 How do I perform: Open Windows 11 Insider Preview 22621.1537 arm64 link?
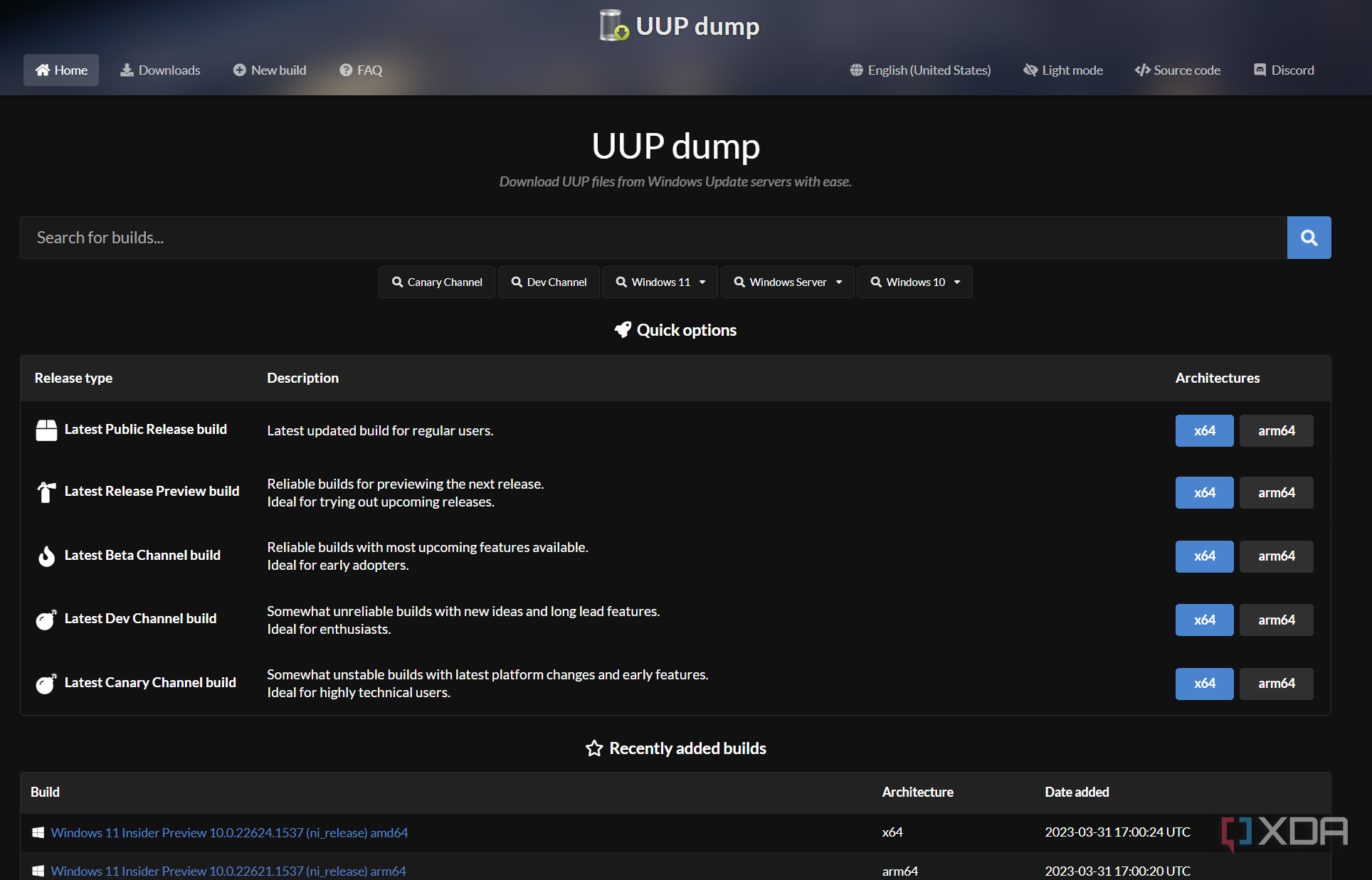tap(228, 871)
